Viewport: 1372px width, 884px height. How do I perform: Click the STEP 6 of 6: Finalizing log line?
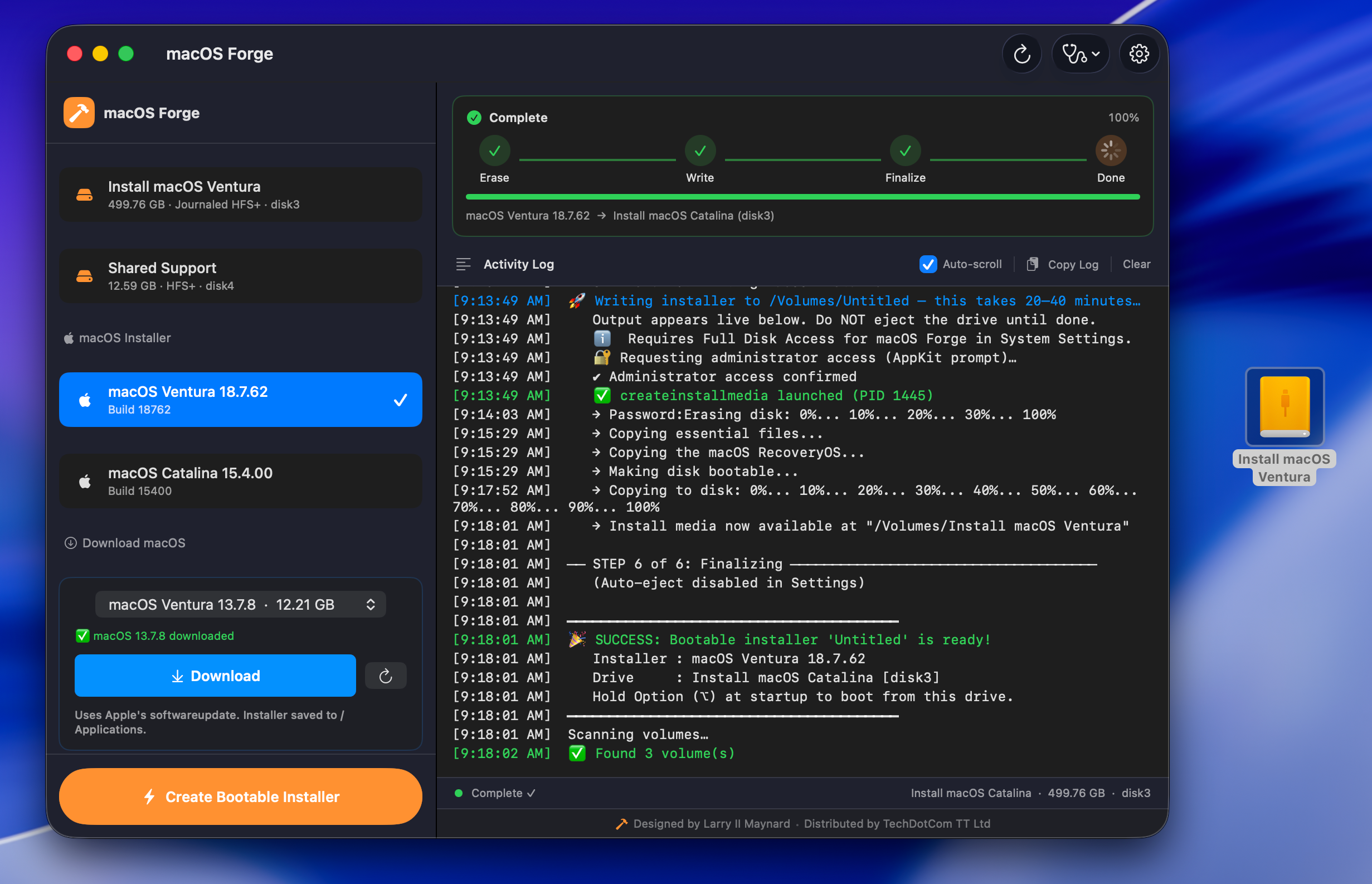(x=775, y=564)
